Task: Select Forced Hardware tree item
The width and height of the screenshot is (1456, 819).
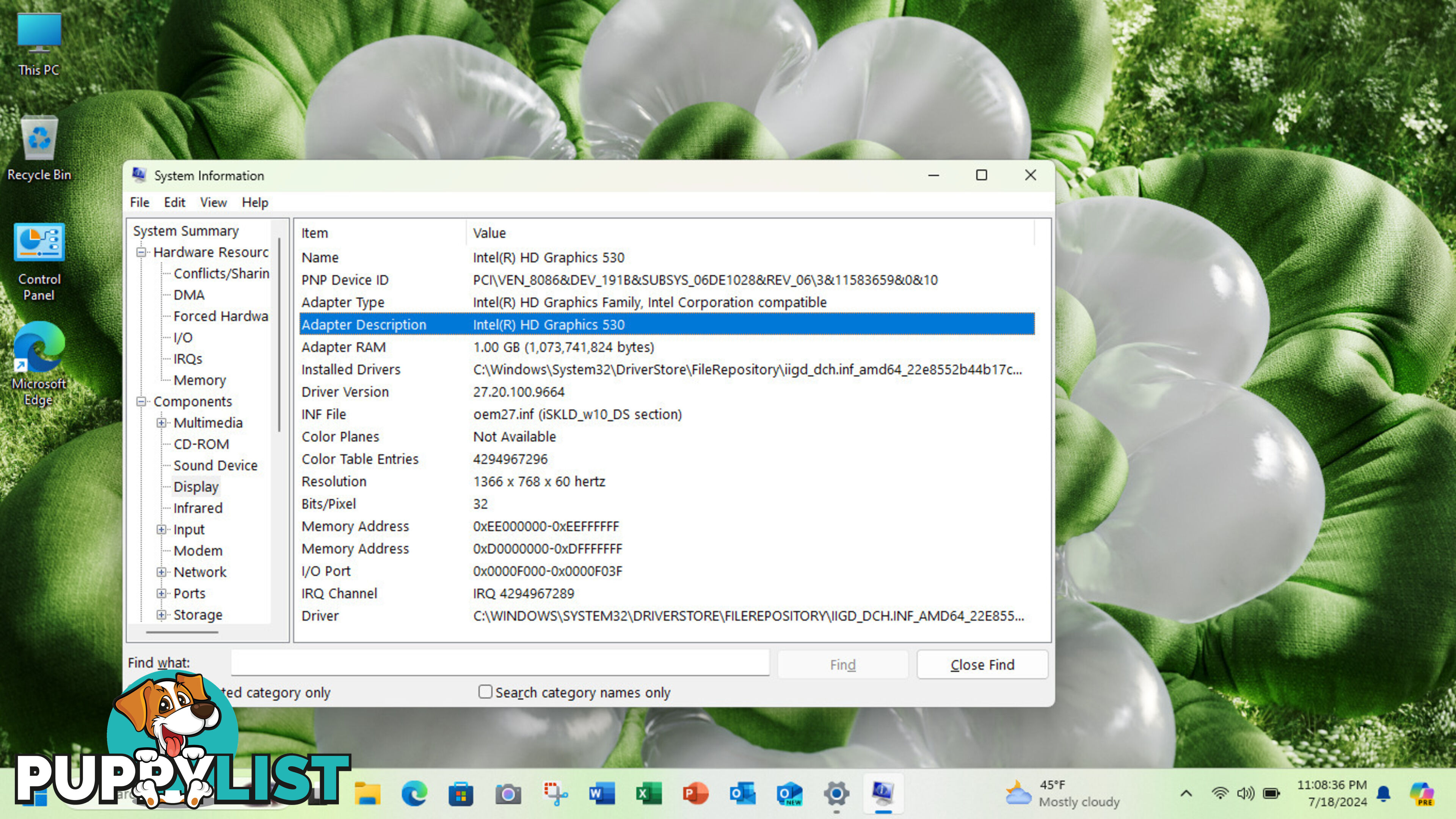Action: pos(221,316)
